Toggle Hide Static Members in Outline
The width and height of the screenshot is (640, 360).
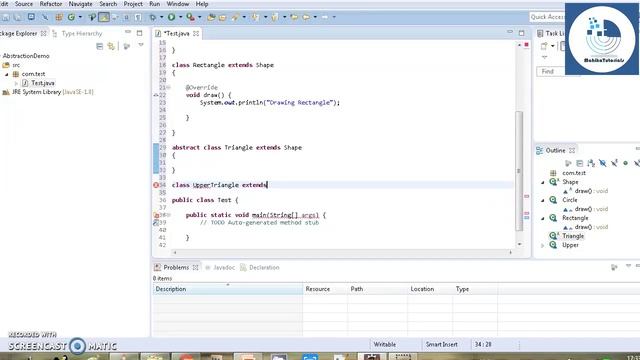point(614,163)
